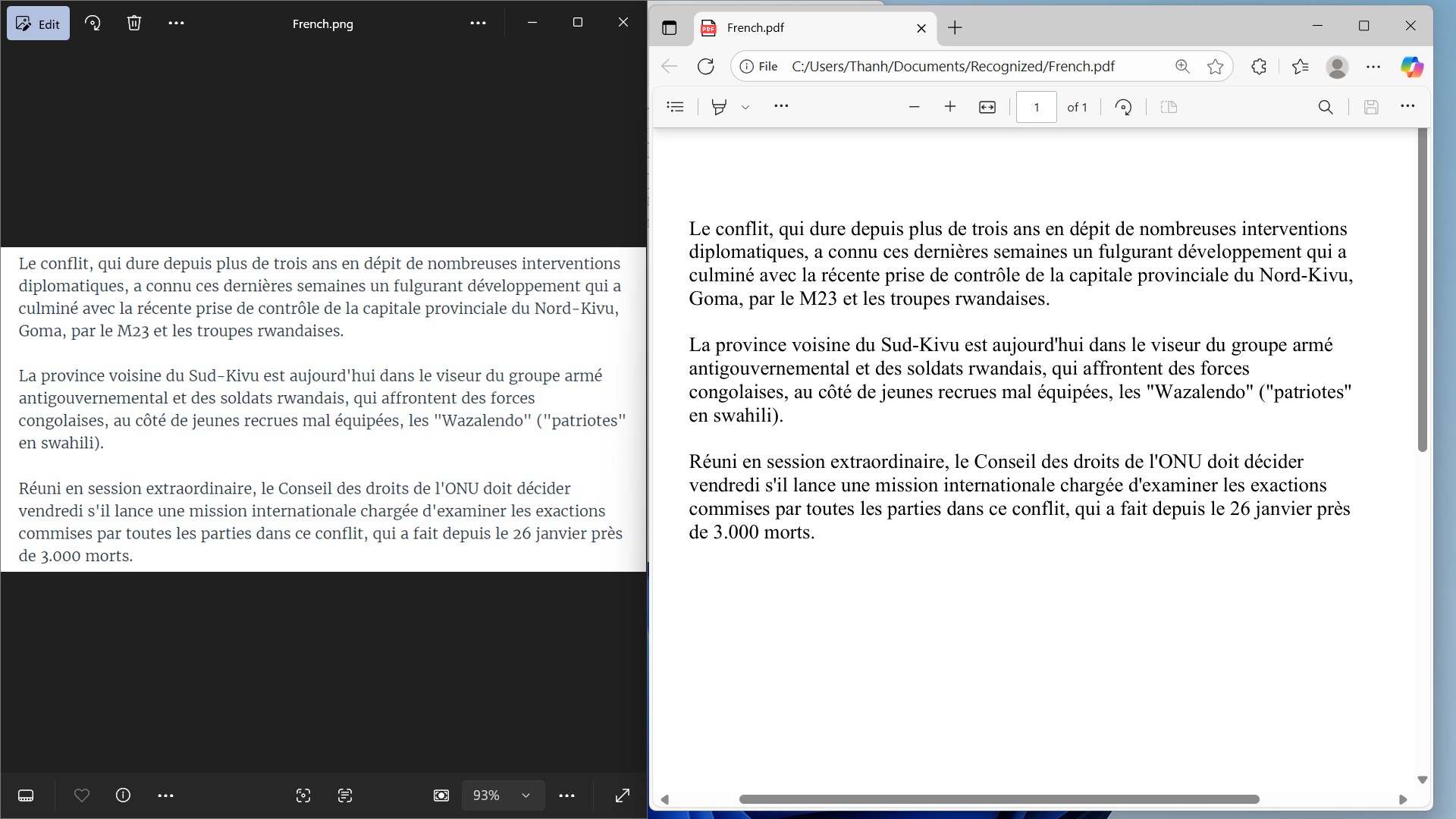Open more options beside the info icon
This screenshot has height=819, width=1456.
[x=165, y=795]
